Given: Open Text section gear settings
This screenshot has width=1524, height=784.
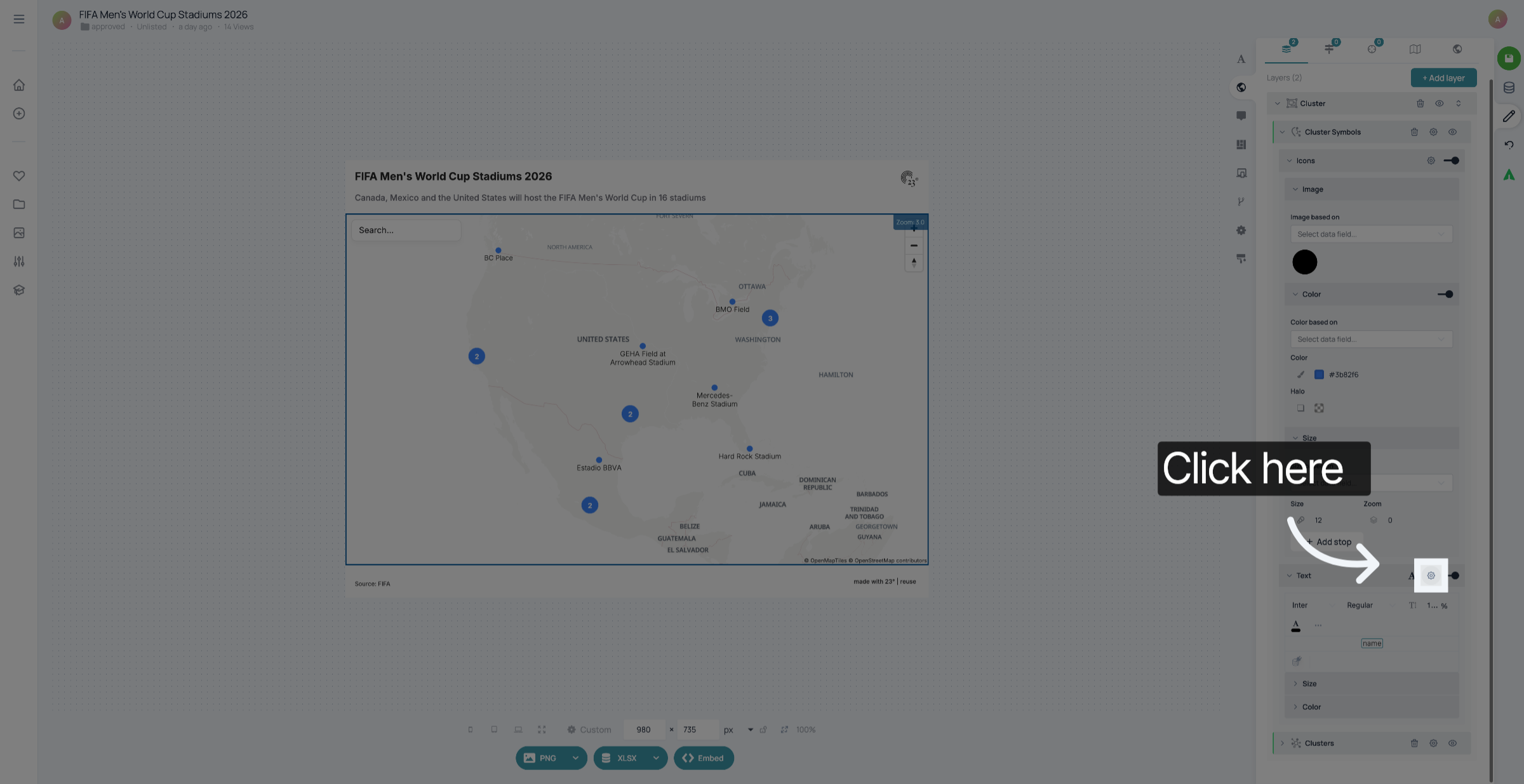Looking at the screenshot, I should pyautogui.click(x=1431, y=576).
